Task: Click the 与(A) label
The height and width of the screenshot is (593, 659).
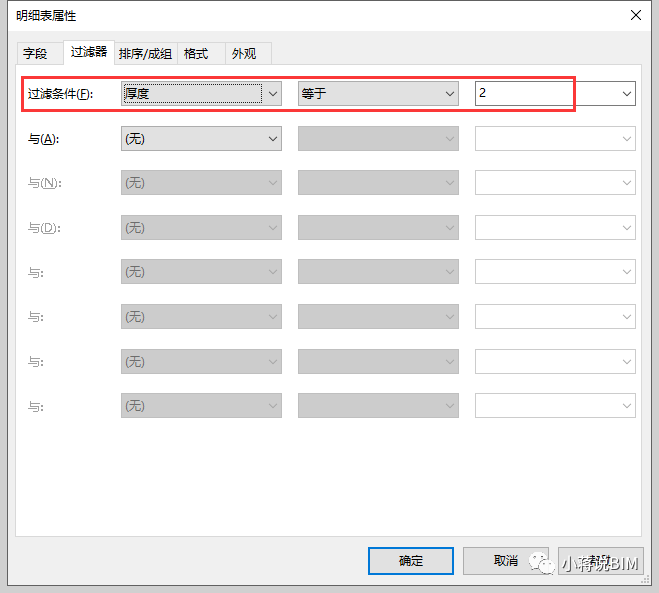Action: (x=43, y=139)
